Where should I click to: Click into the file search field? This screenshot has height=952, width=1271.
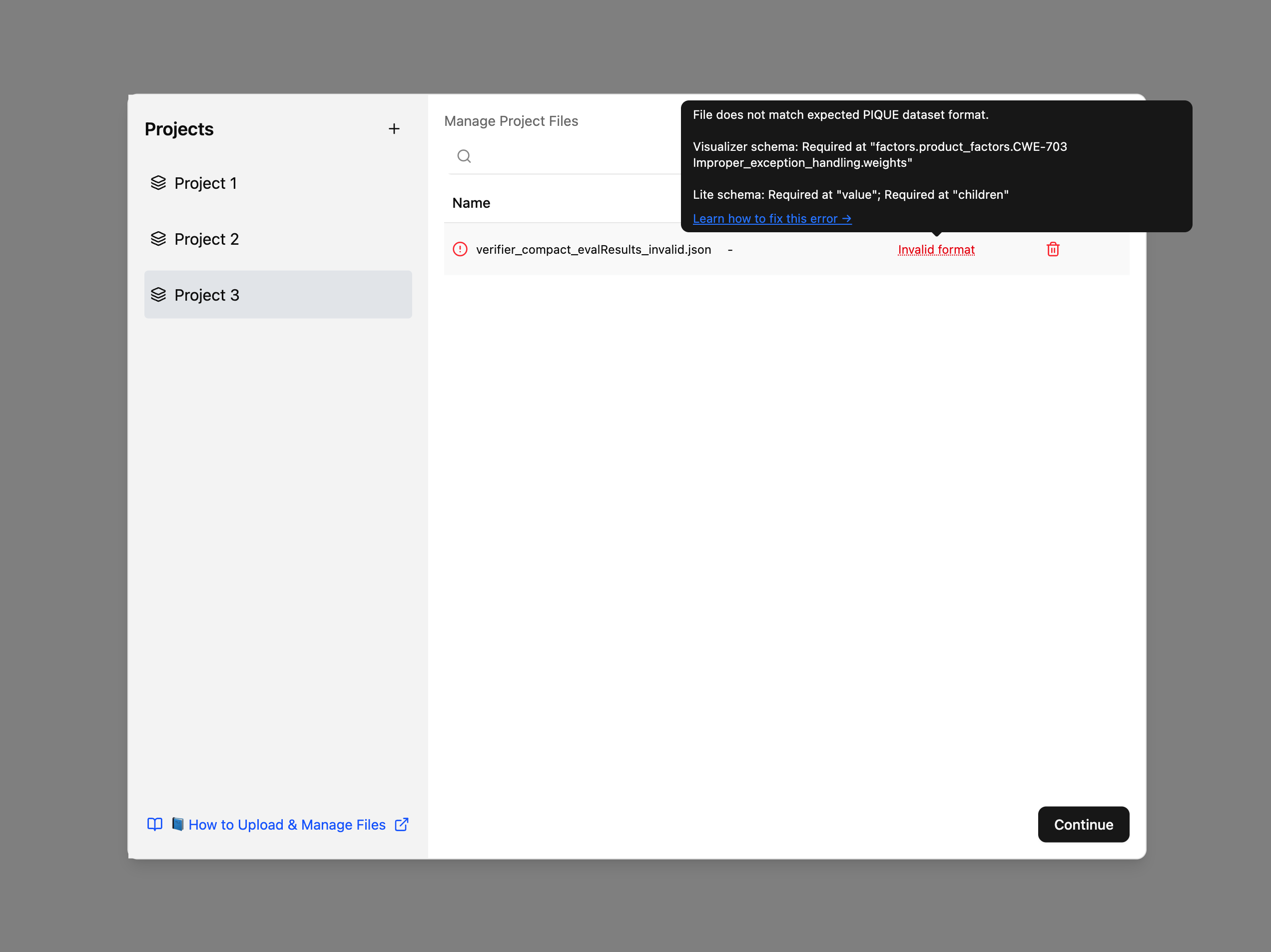click(x=575, y=156)
